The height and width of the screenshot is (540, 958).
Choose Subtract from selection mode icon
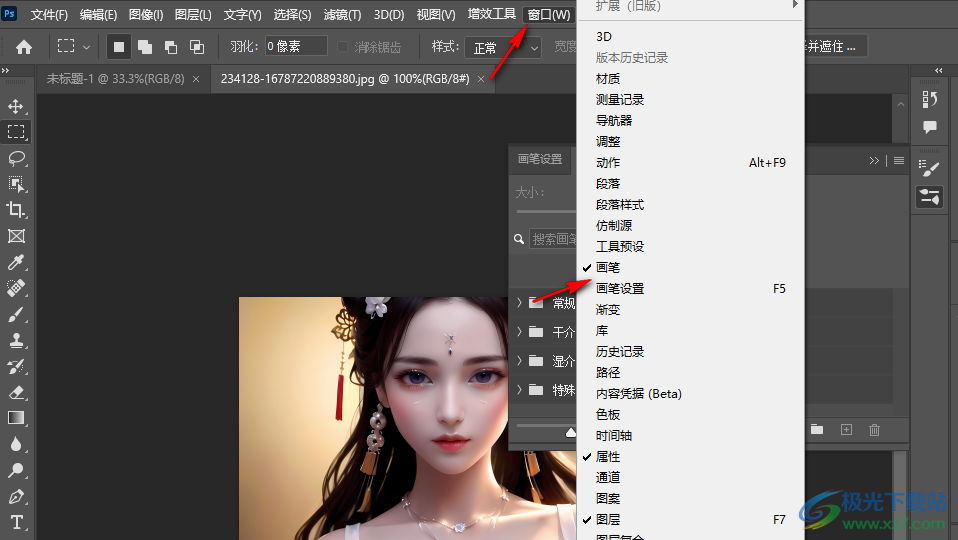pyautogui.click(x=171, y=47)
